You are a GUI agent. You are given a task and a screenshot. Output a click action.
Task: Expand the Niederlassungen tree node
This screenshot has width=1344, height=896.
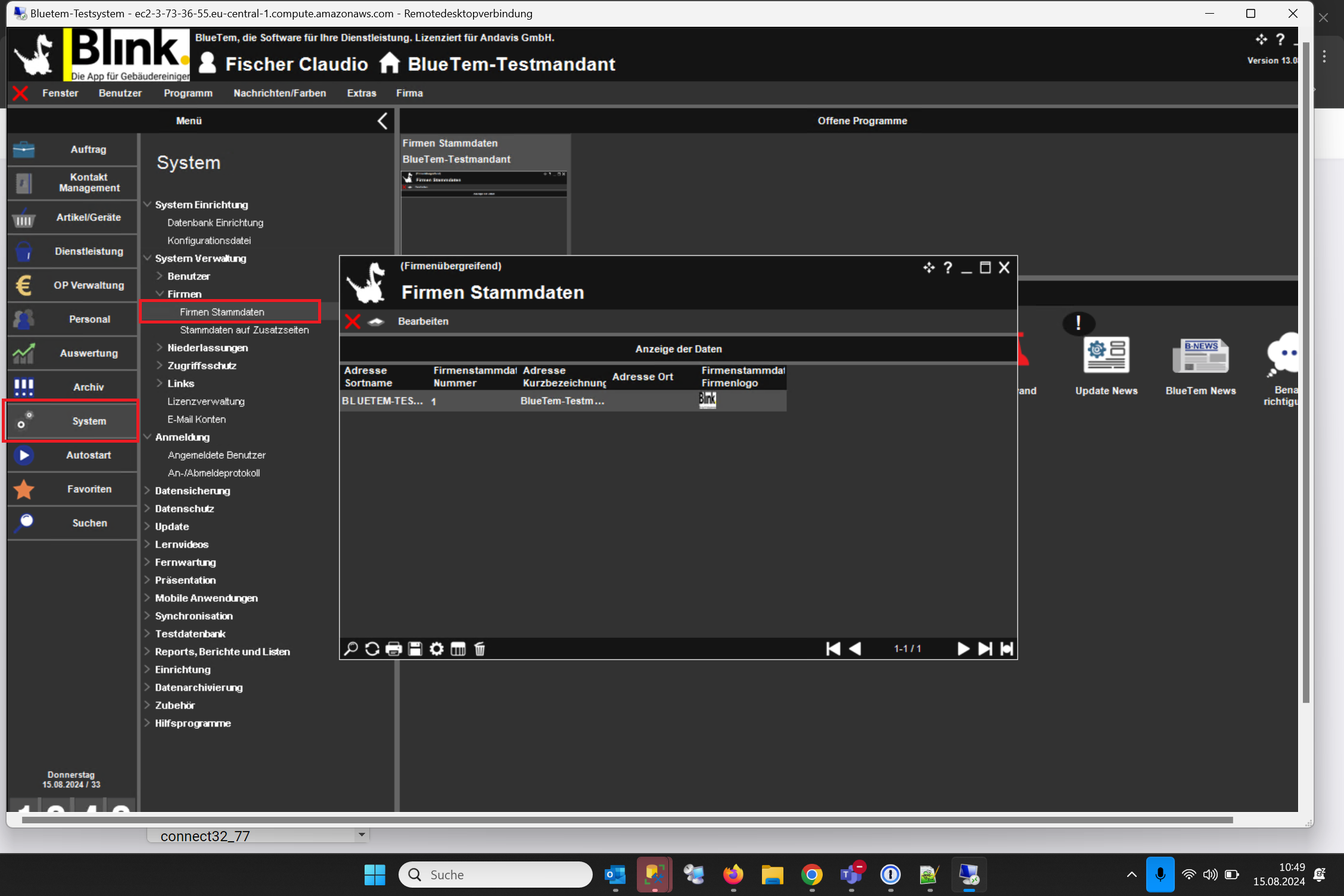[x=160, y=347]
